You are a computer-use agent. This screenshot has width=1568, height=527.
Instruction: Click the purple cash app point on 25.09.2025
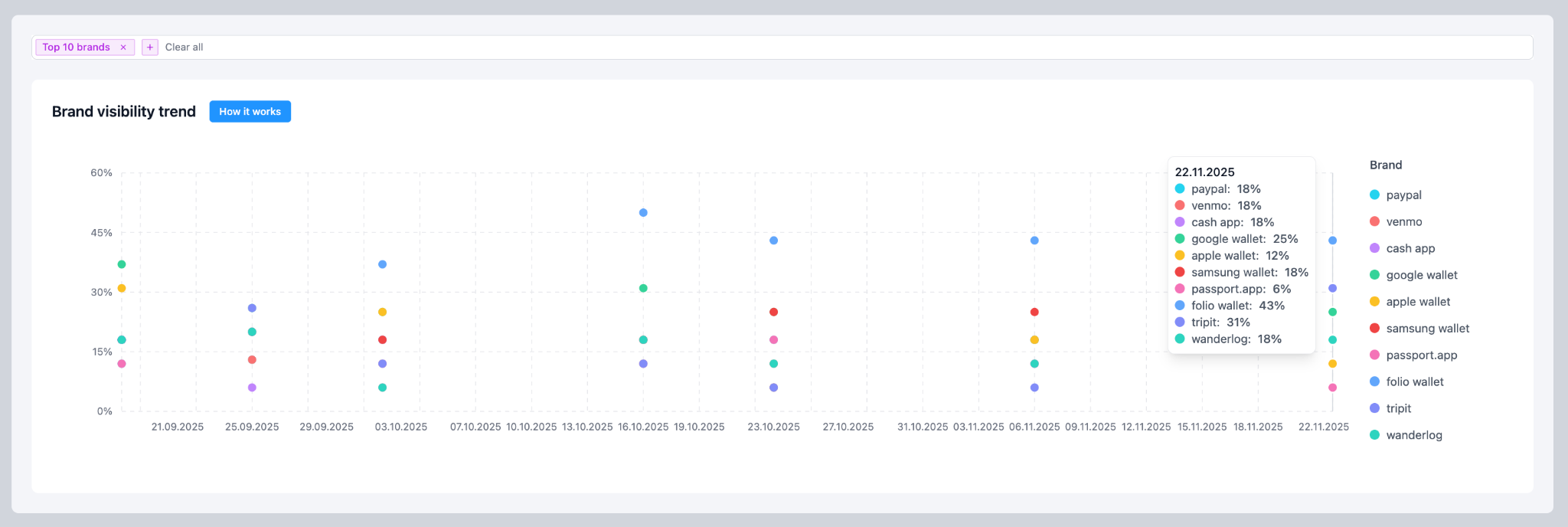click(x=252, y=388)
